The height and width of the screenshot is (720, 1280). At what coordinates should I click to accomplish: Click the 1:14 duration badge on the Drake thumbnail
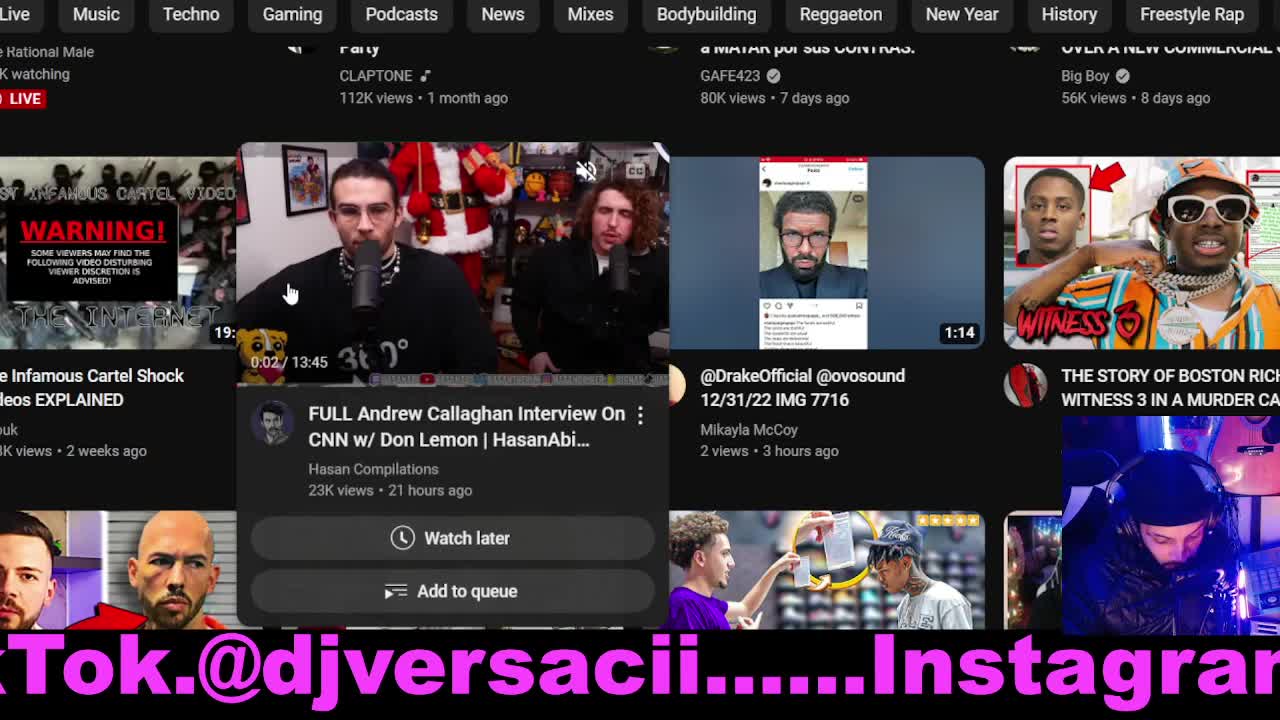[x=959, y=332]
